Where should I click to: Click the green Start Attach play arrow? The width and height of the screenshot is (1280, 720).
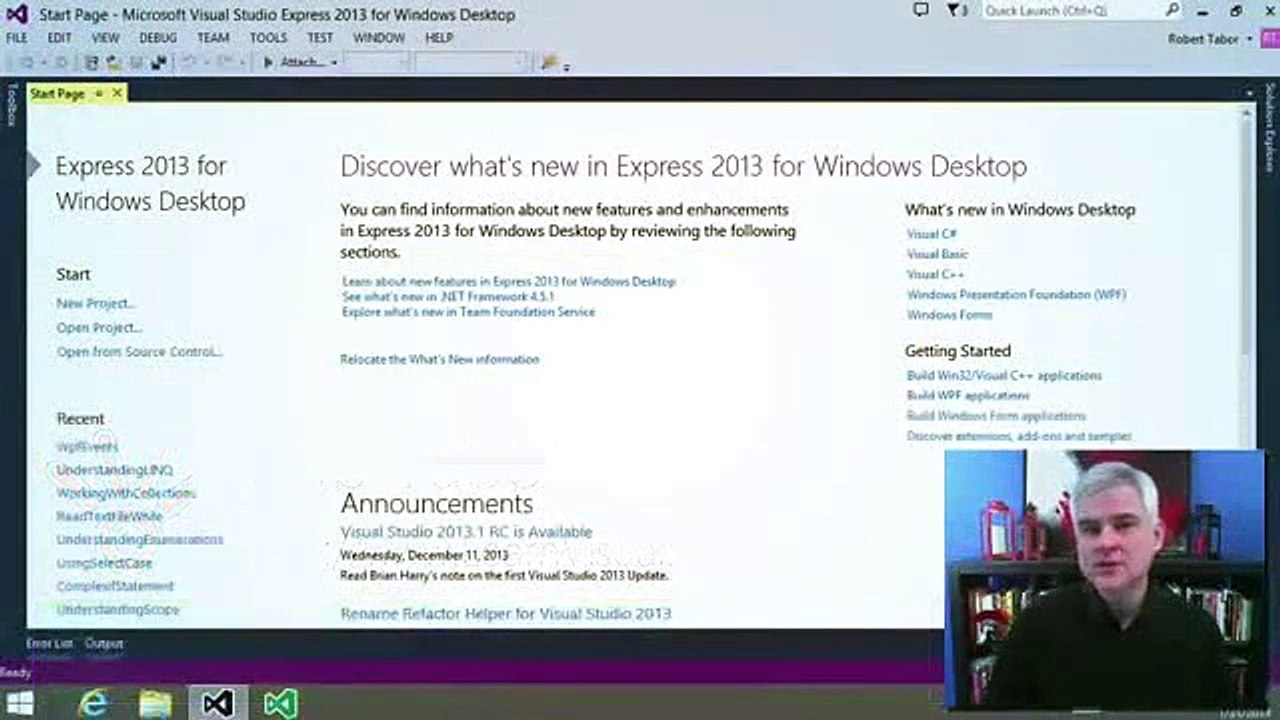(268, 62)
